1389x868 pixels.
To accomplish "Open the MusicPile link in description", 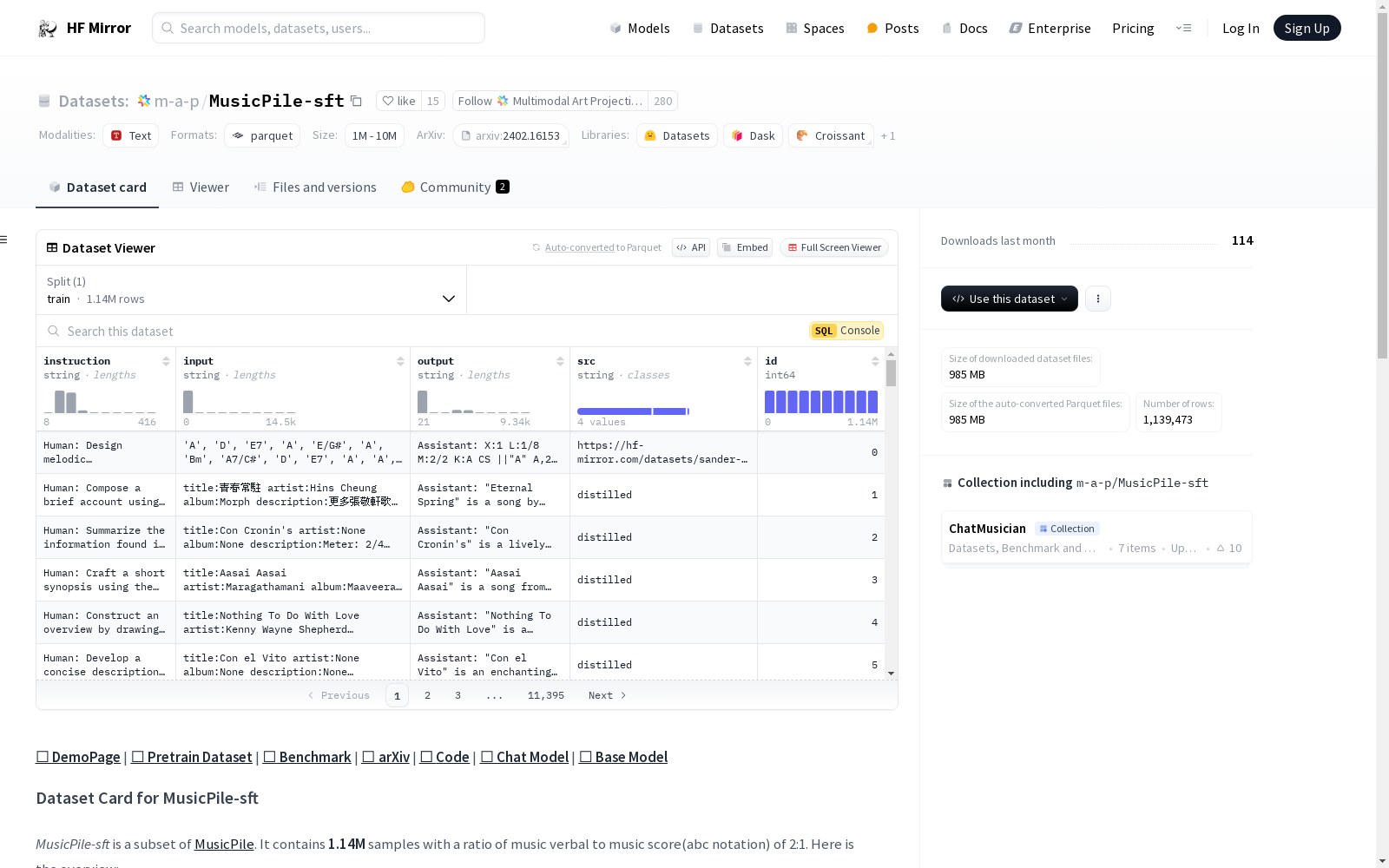I will click(x=224, y=845).
